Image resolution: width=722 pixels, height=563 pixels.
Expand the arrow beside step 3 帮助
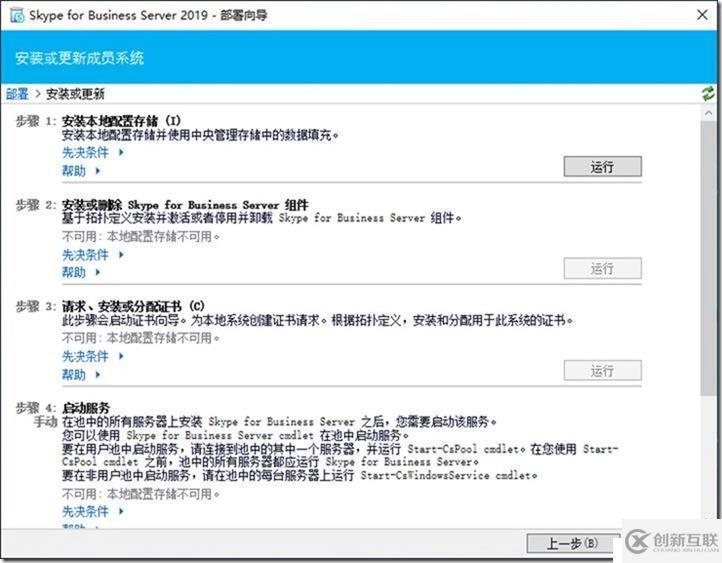[x=98, y=375]
